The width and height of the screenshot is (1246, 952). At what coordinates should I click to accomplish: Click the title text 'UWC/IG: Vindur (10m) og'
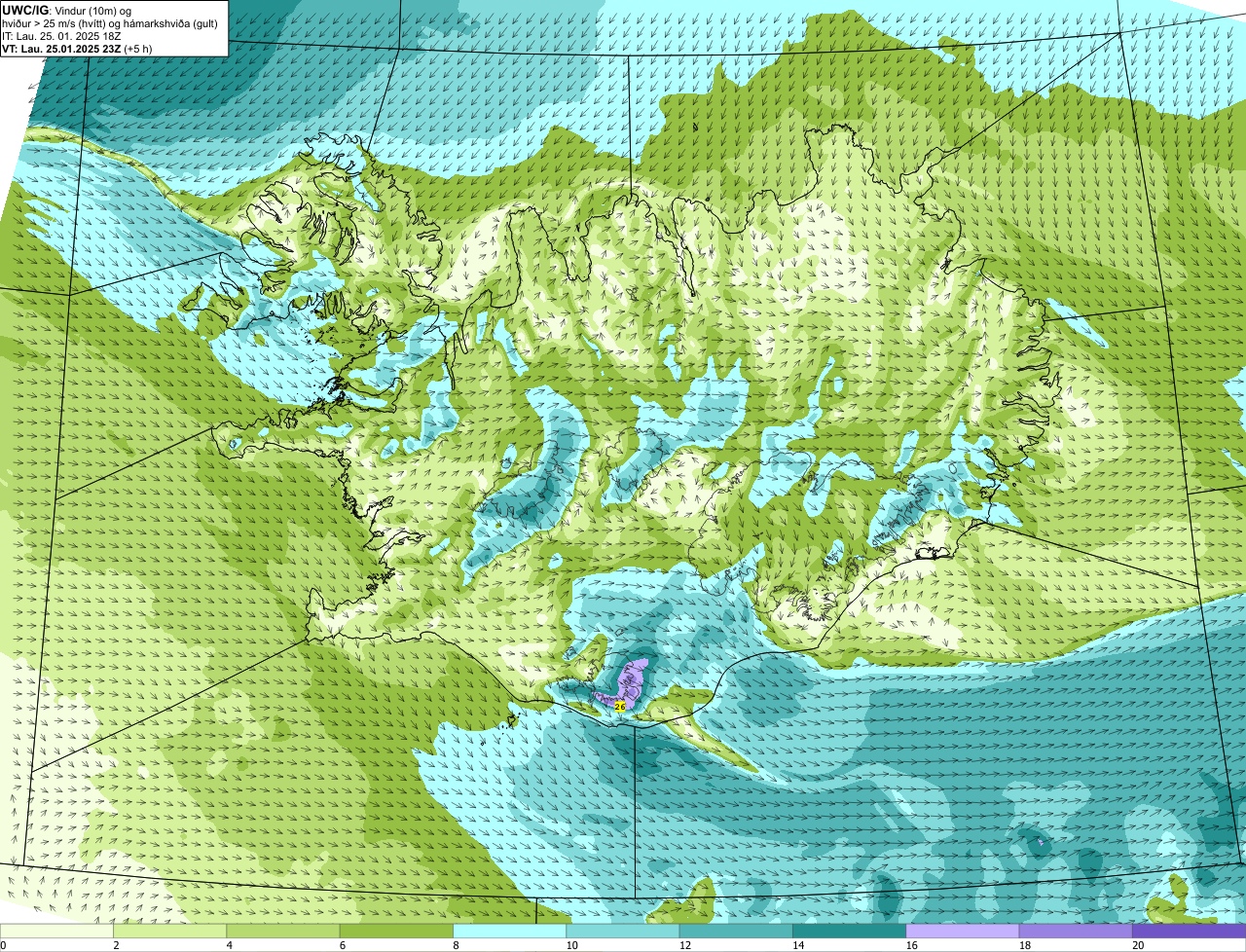tap(67, 11)
